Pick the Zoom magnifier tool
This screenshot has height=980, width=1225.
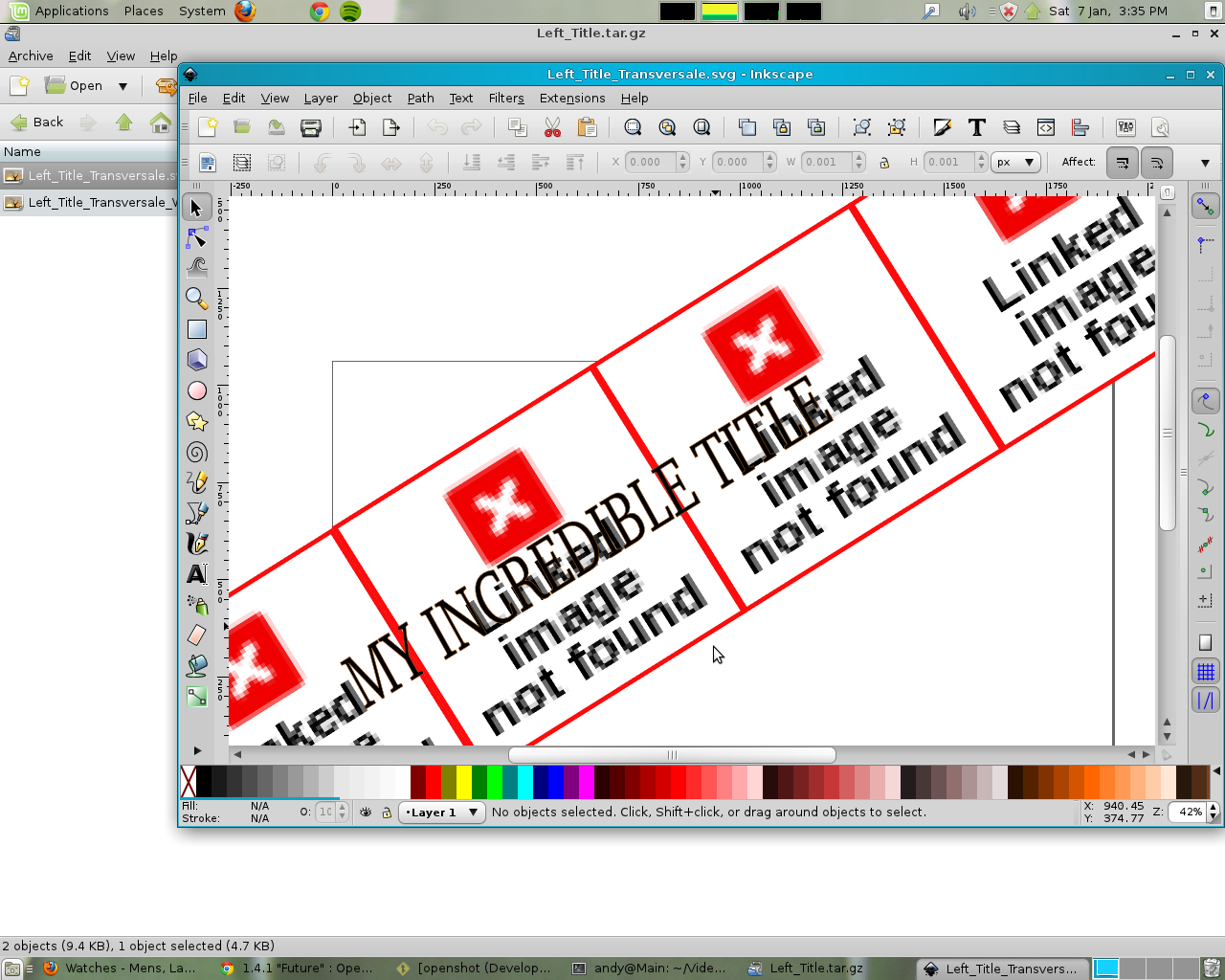click(197, 298)
